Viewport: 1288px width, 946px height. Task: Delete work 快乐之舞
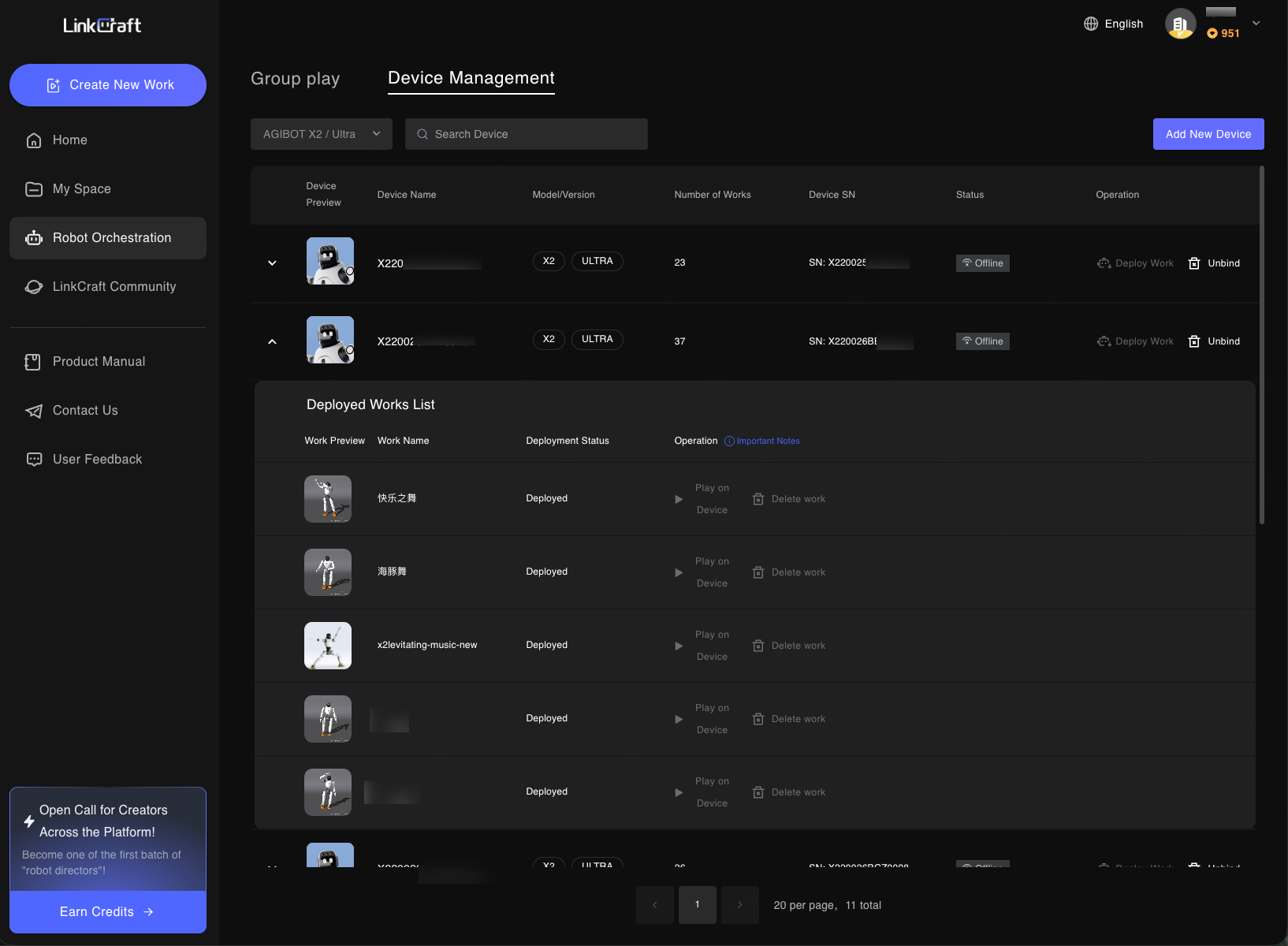coord(789,499)
